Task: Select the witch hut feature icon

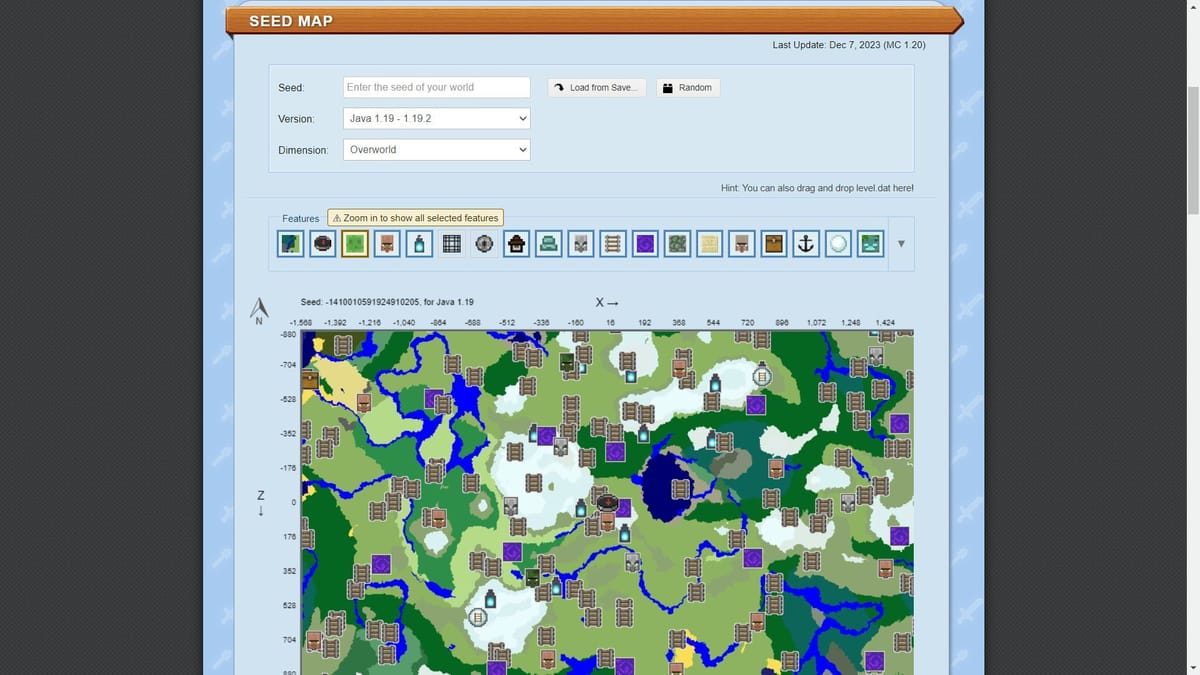Action: click(x=515, y=243)
